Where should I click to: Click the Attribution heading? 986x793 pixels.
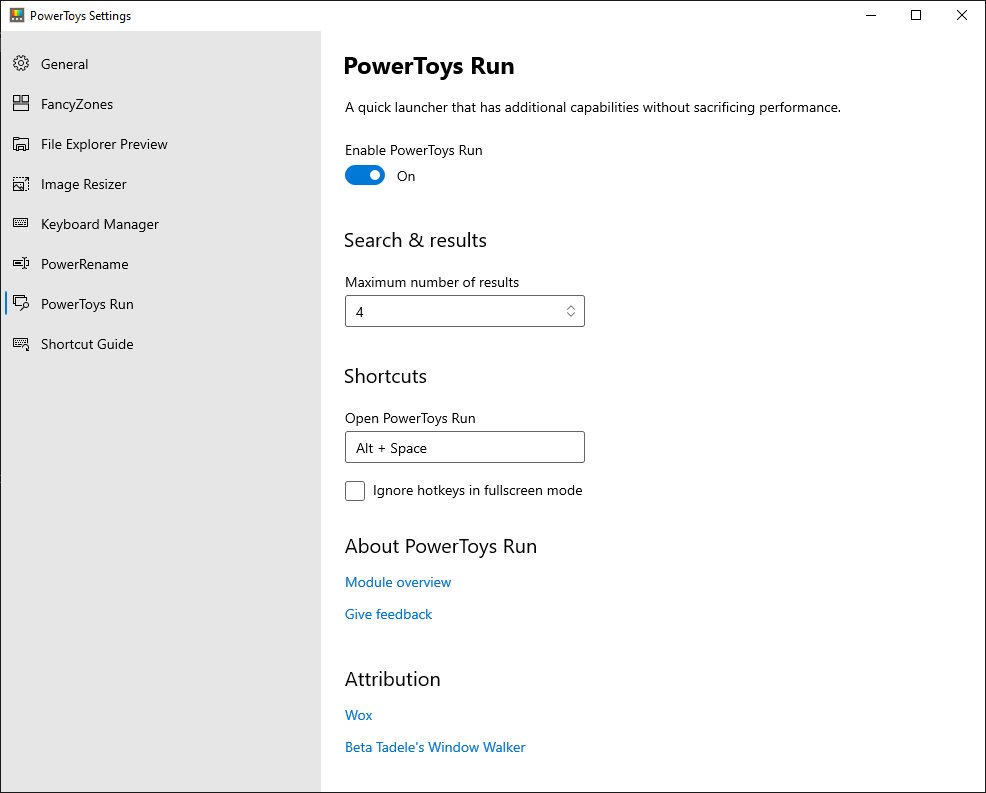tap(392, 679)
